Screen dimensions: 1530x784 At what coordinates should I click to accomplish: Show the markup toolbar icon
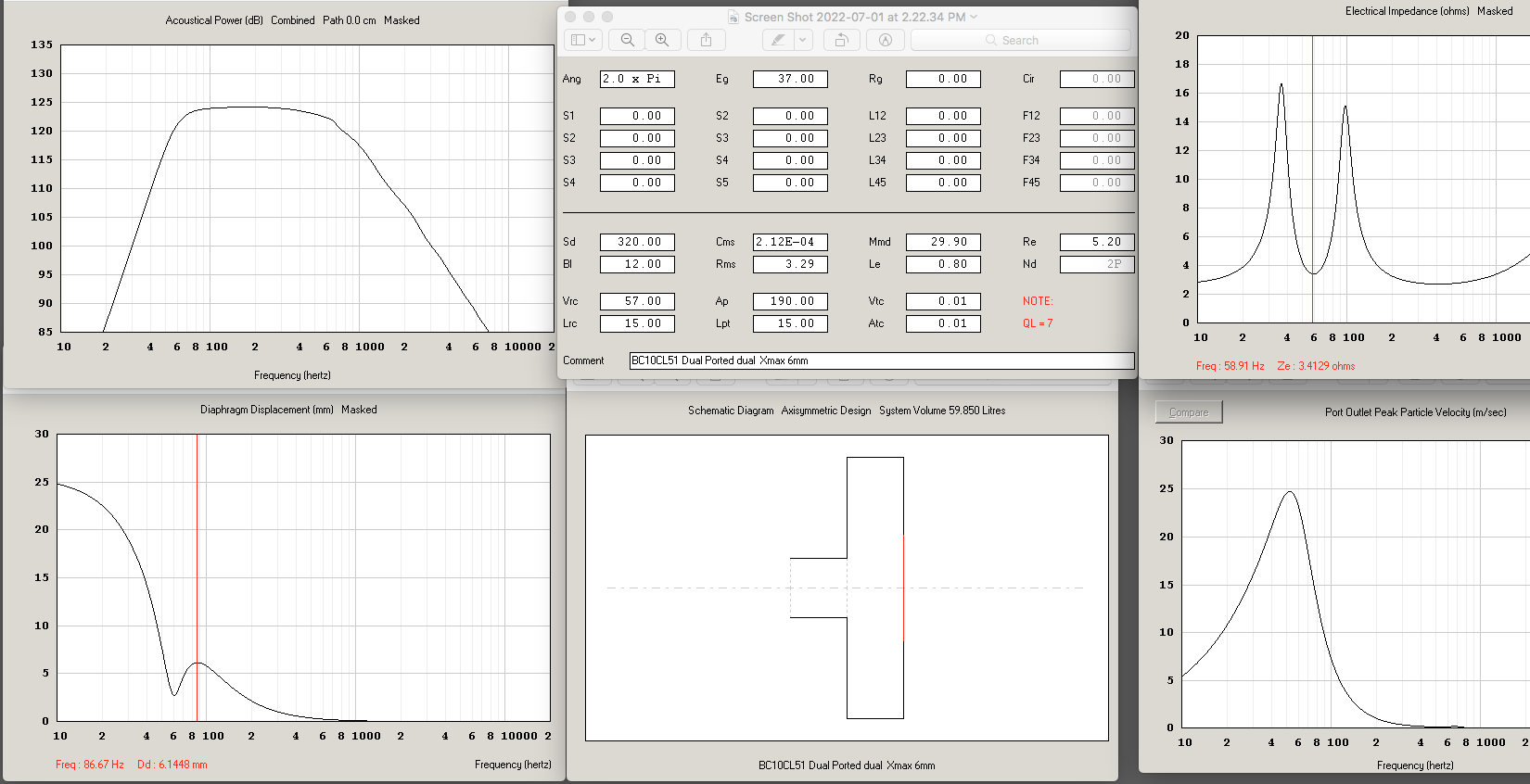coord(886,40)
